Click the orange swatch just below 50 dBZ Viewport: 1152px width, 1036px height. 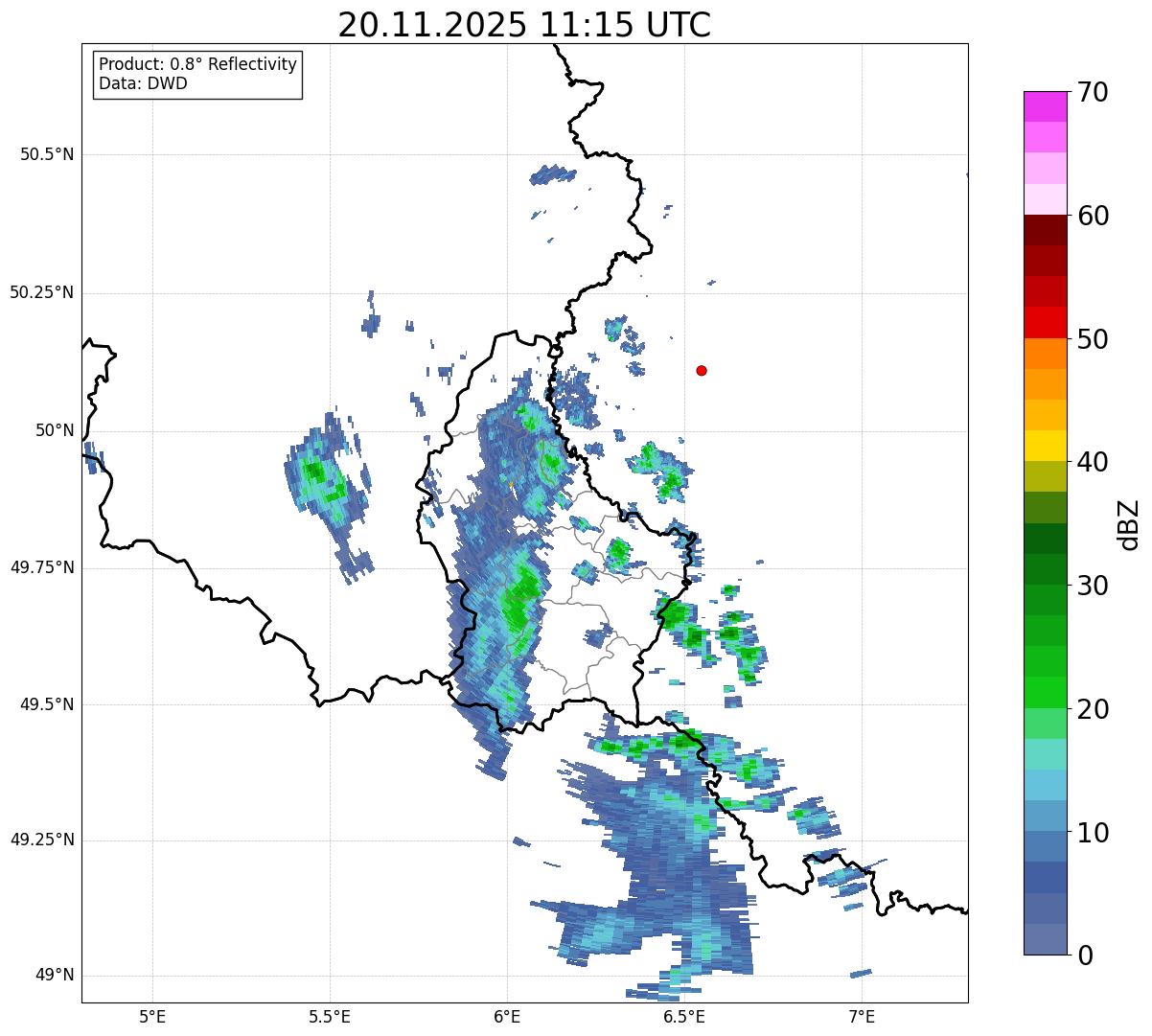(x=1045, y=354)
